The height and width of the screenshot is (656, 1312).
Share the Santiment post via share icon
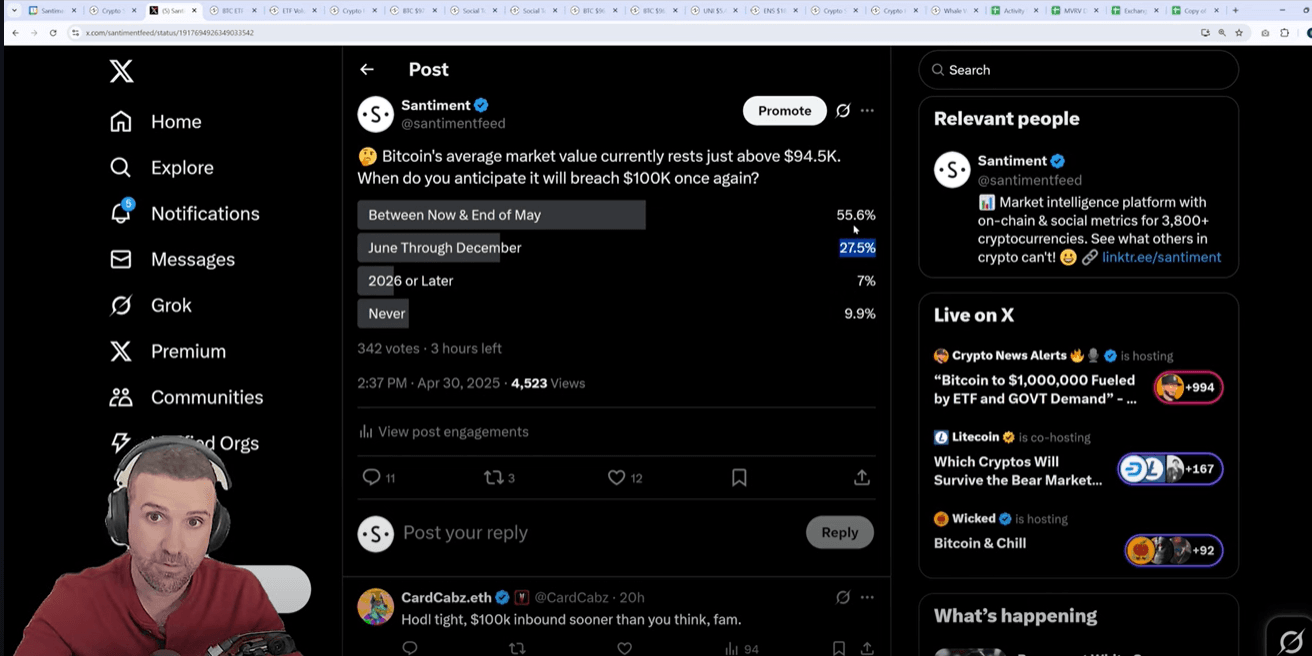861,478
